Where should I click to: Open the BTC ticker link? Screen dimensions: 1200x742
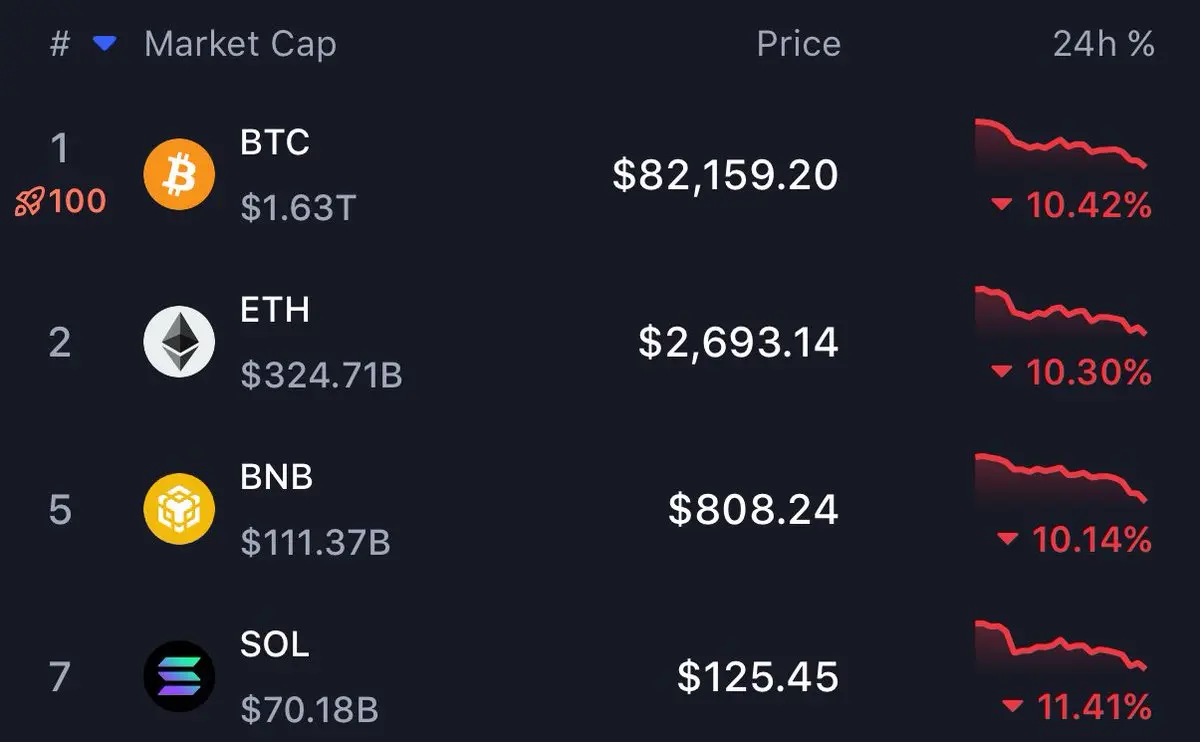click(275, 143)
